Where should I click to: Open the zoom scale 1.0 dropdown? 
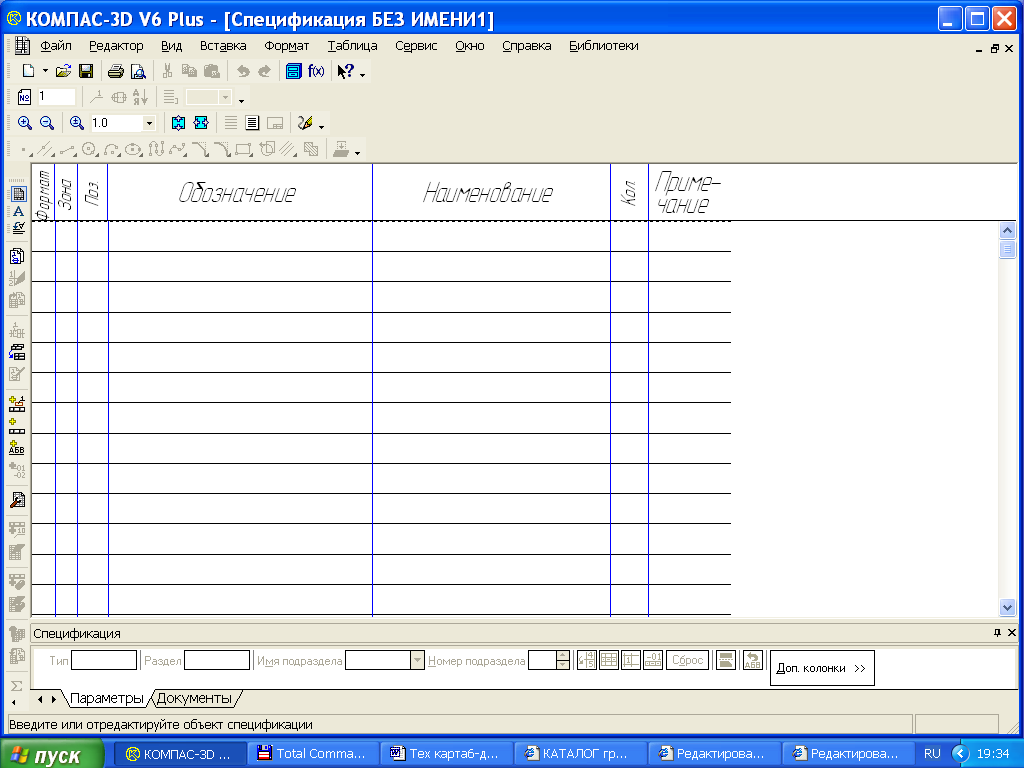point(149,123)
